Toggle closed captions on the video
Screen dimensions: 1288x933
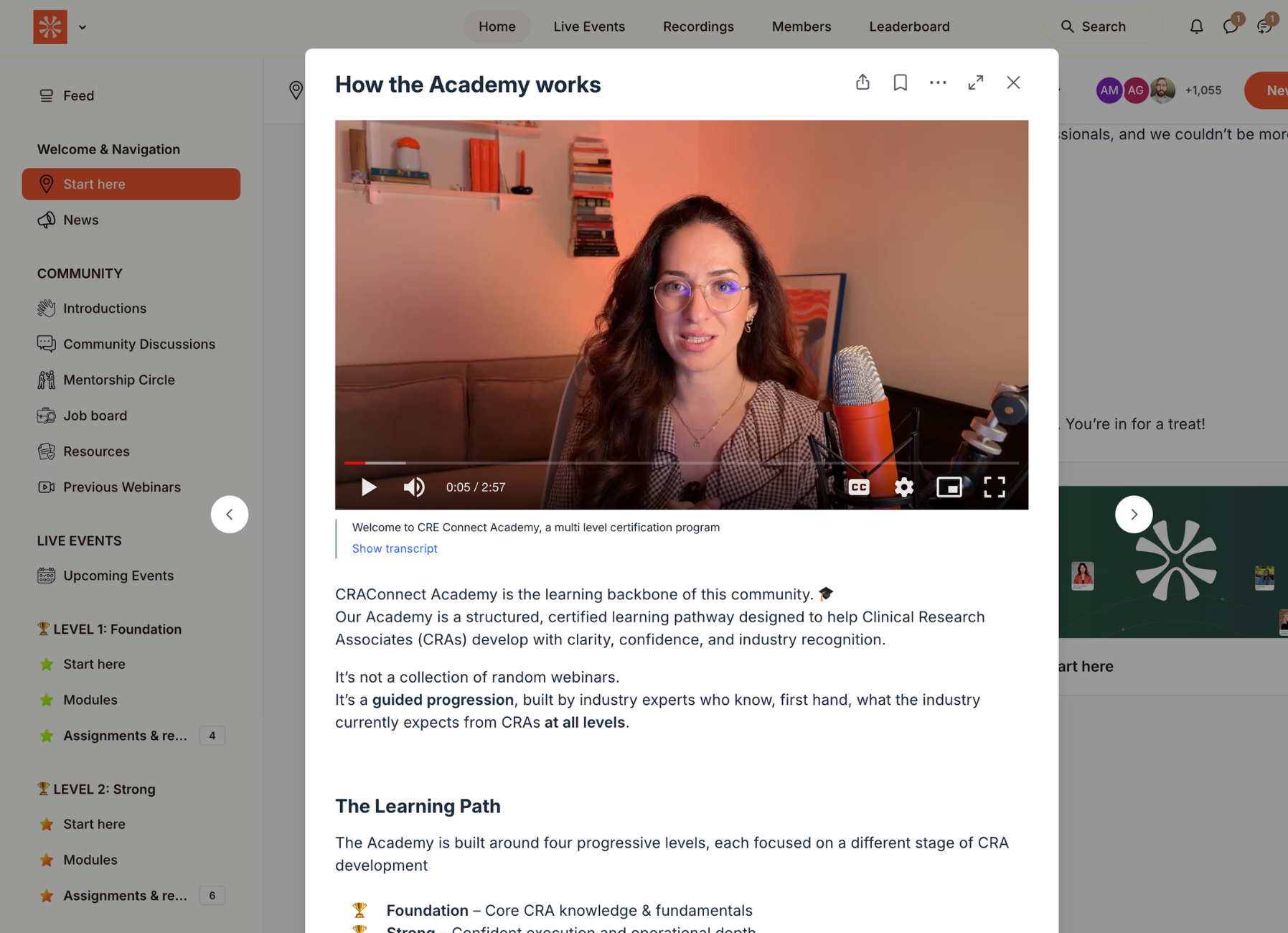click(x=859, y=487)
